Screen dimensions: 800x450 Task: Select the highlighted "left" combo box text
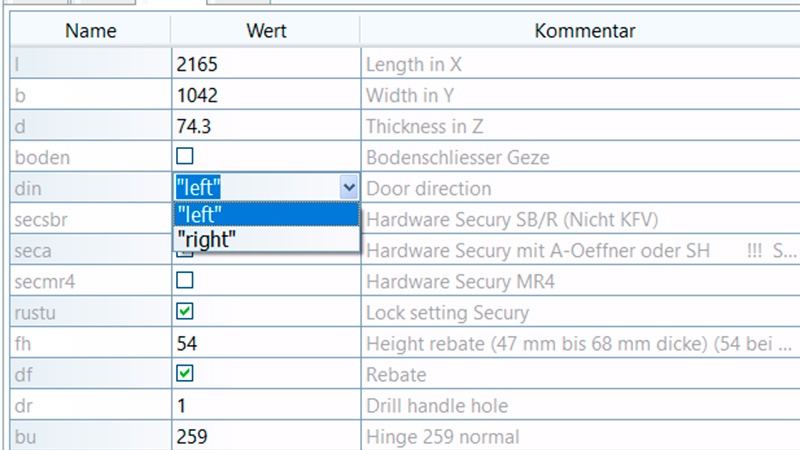[198, 187]
